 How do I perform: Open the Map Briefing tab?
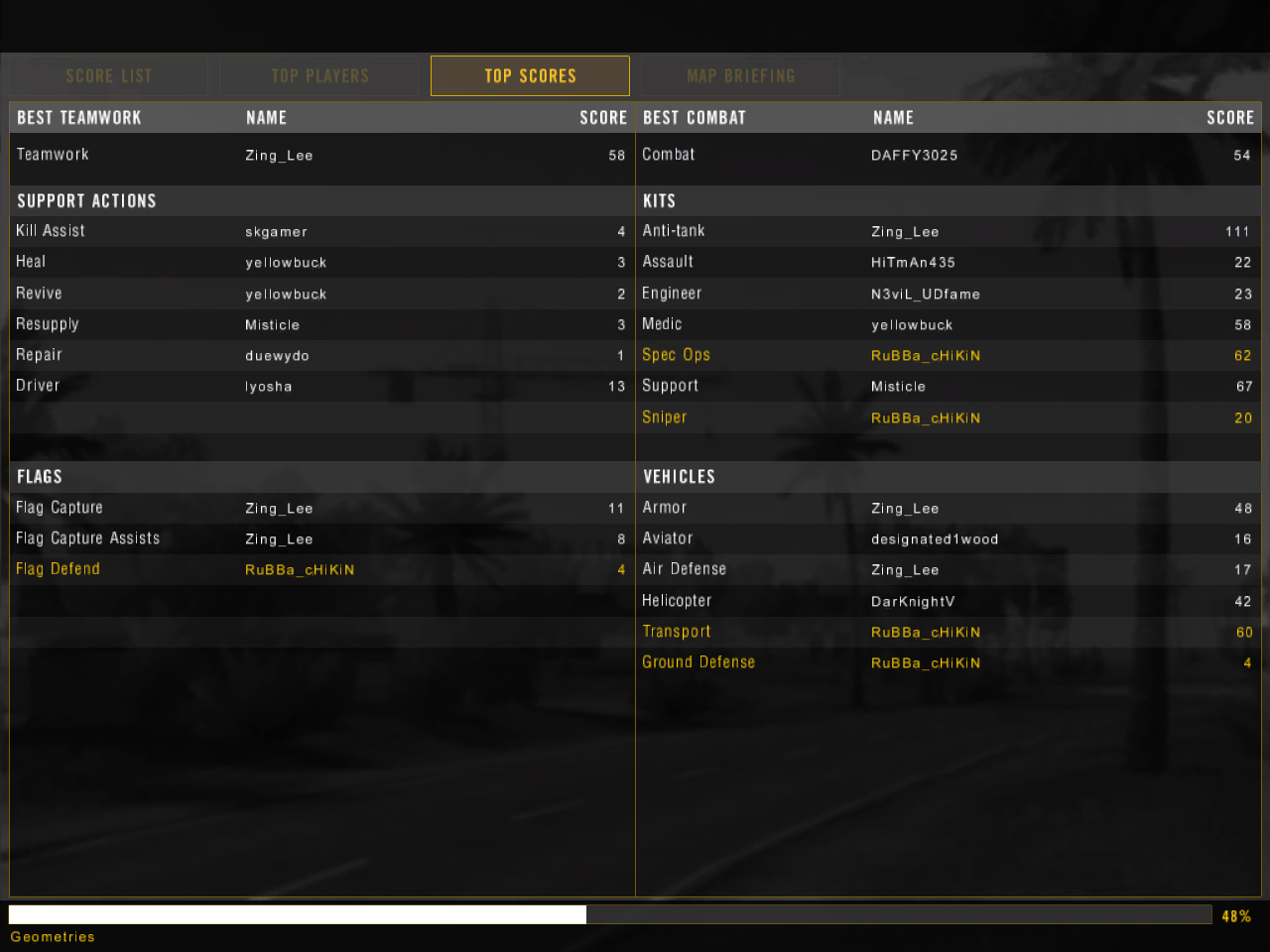[740, 76]
